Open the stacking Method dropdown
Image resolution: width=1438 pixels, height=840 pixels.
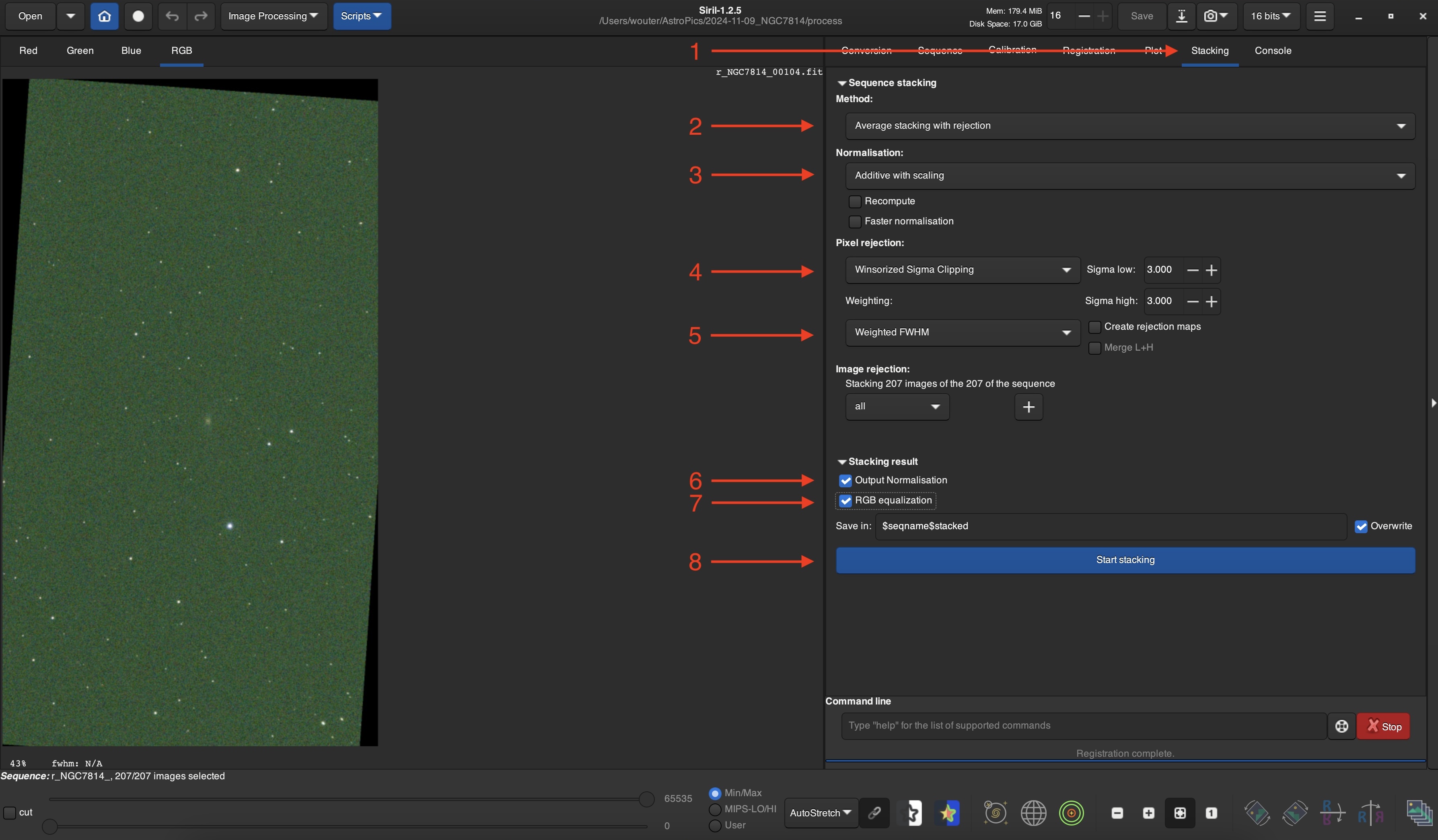1129,125
